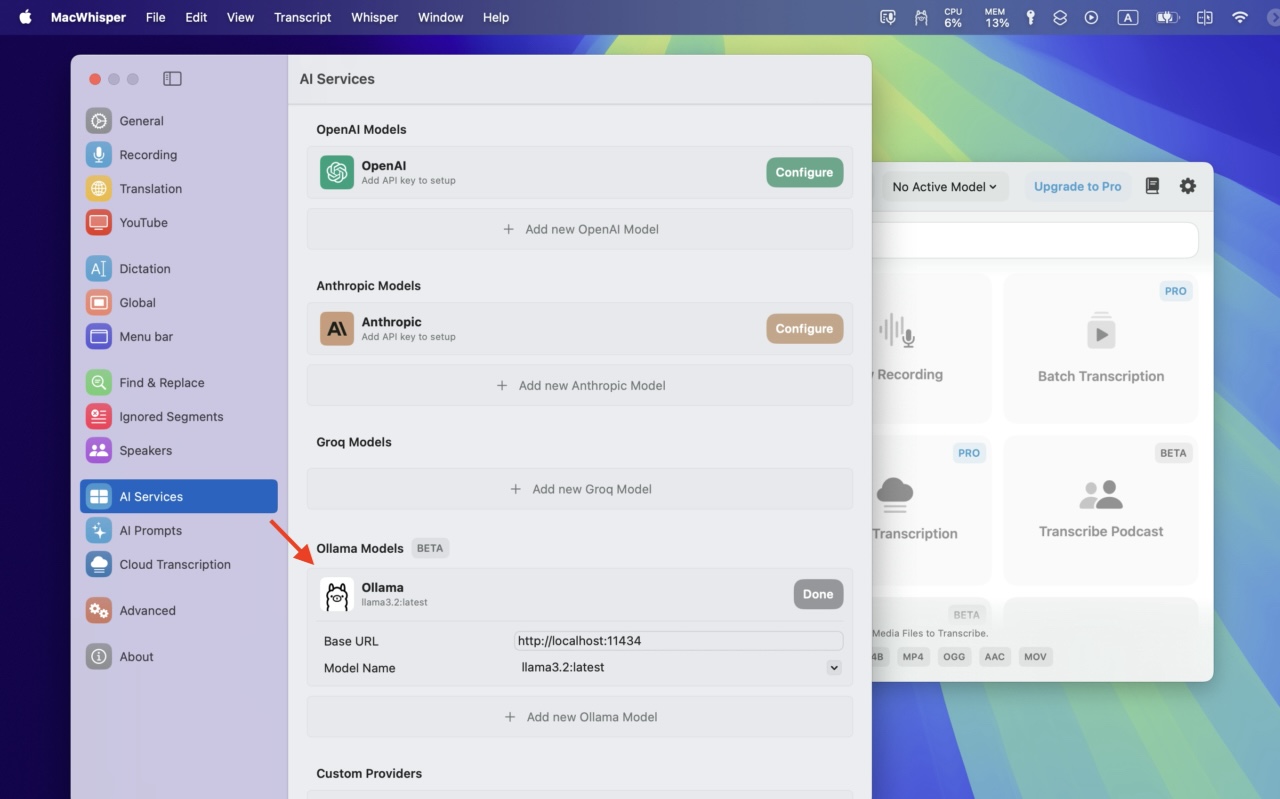Select the Speakers sidebar icon

point(98,451)
